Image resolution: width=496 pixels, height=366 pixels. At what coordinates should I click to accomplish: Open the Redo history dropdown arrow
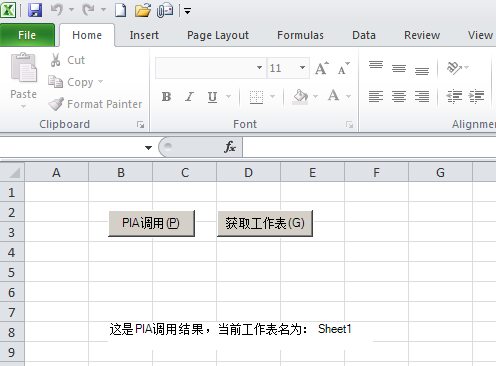click(103, 10)
